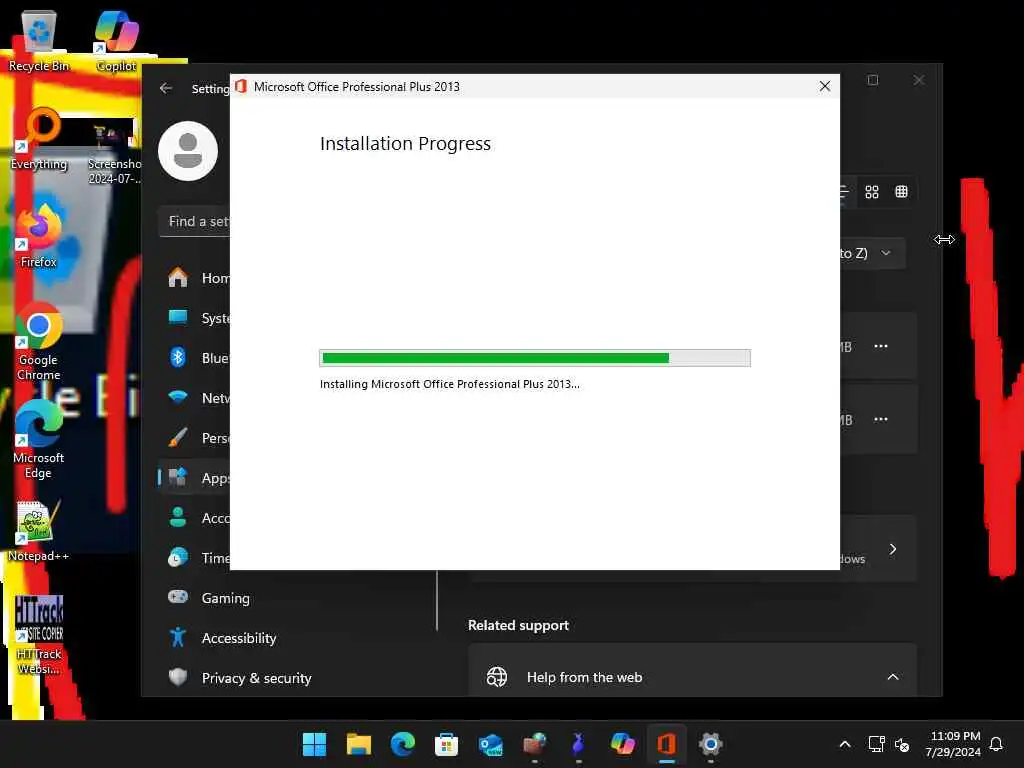Open File Explorer from the taskbar
This screenshot has width=1024, height=768.
coord(359,744)
